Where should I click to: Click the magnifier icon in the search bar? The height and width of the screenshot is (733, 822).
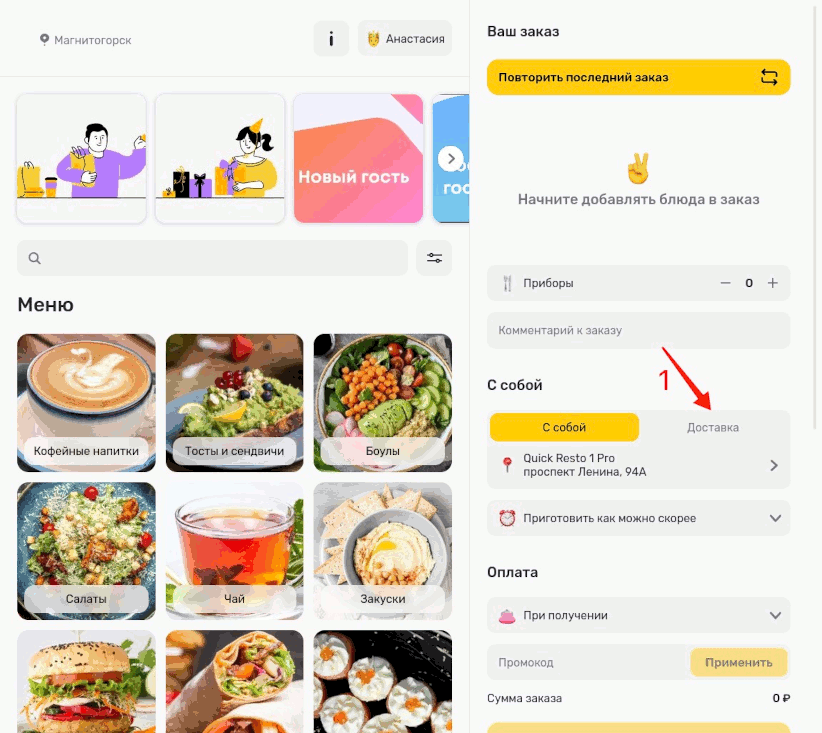(x=35, y=258)
